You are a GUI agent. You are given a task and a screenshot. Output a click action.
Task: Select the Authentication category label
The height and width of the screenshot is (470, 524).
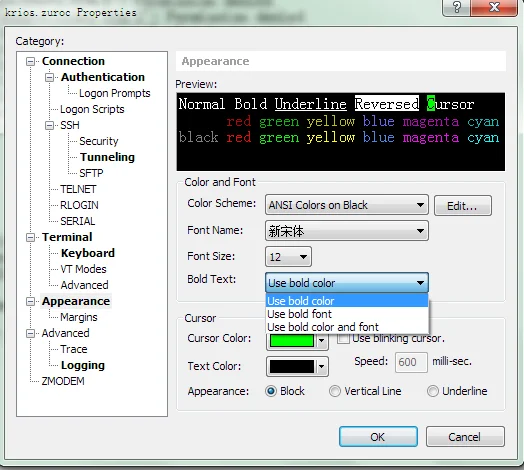pyautogui.click(x=103, y=77)
